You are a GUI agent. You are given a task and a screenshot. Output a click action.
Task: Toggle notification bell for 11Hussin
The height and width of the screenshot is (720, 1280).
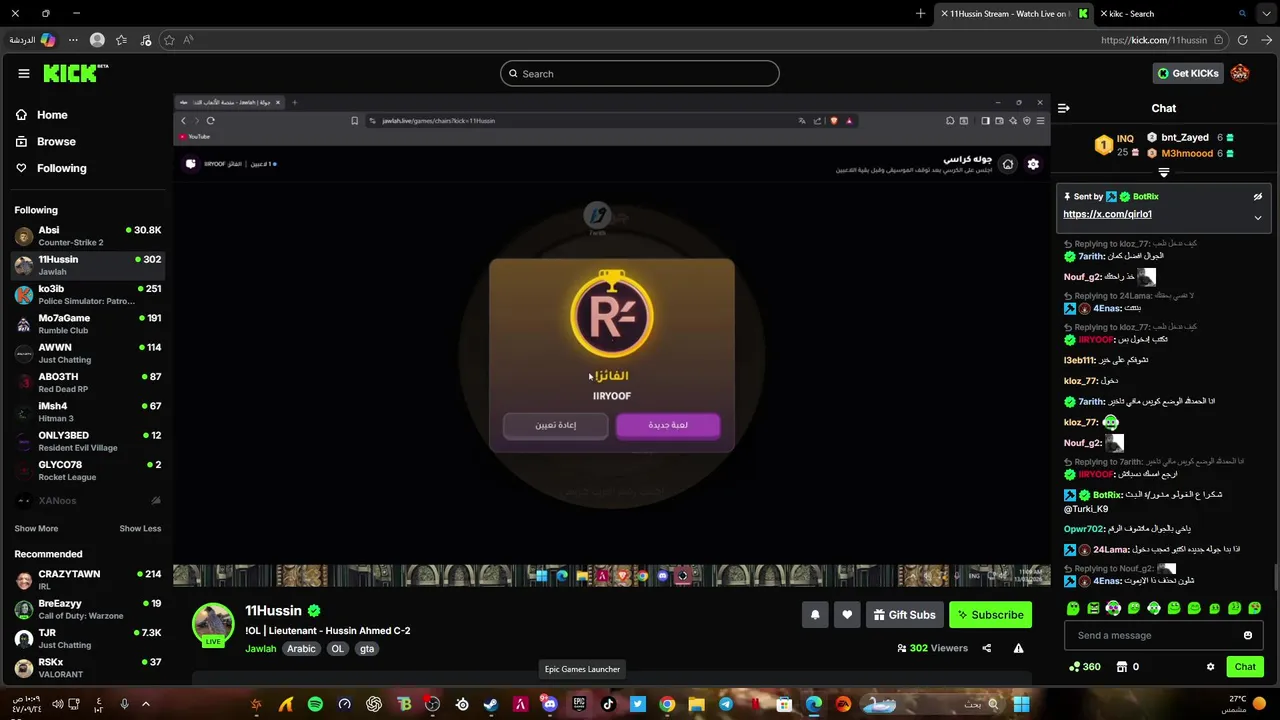(815, 615)
